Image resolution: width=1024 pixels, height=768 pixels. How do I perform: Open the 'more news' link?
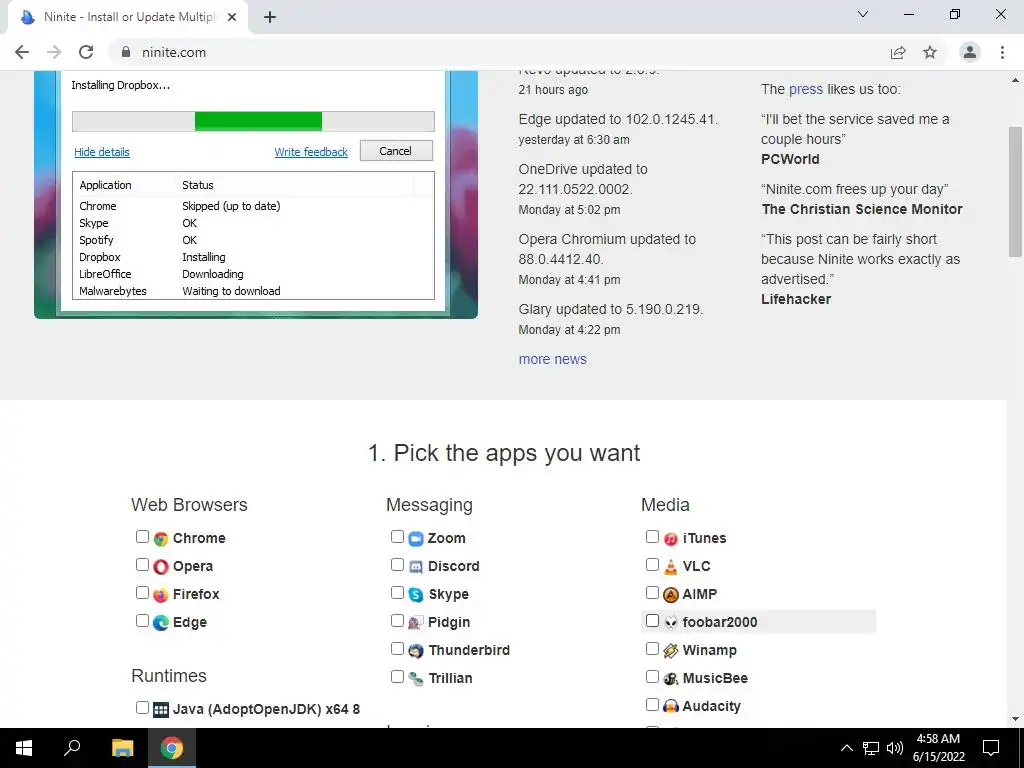coord(552,359)
